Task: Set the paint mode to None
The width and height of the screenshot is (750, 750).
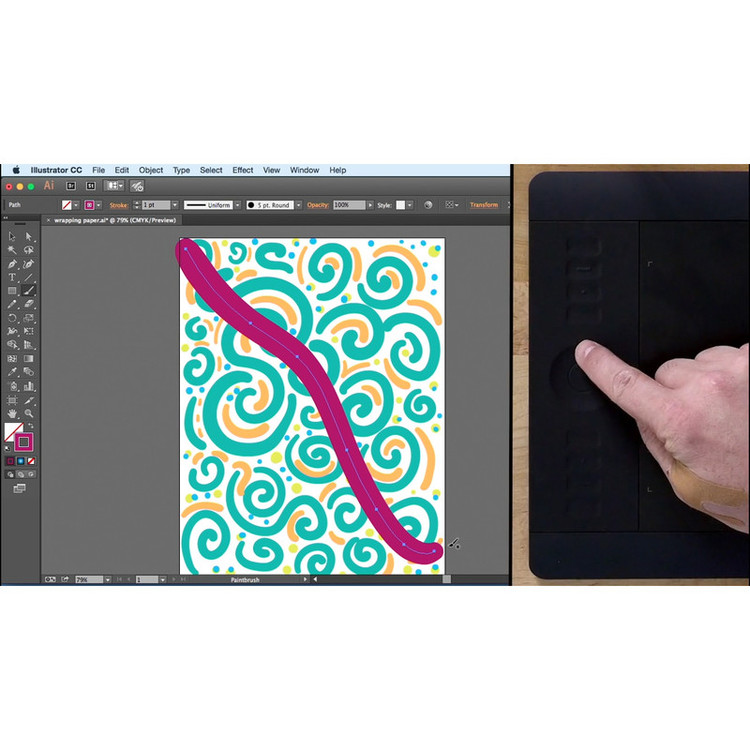Action: coord(31,460)
